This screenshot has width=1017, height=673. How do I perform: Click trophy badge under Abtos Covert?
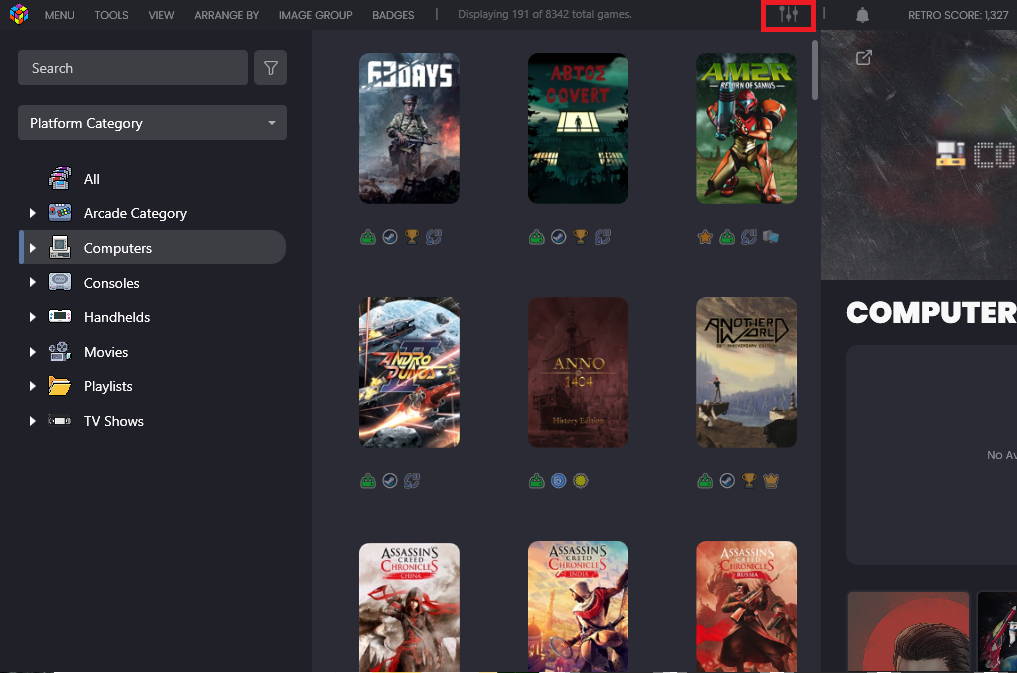point(580,237)
